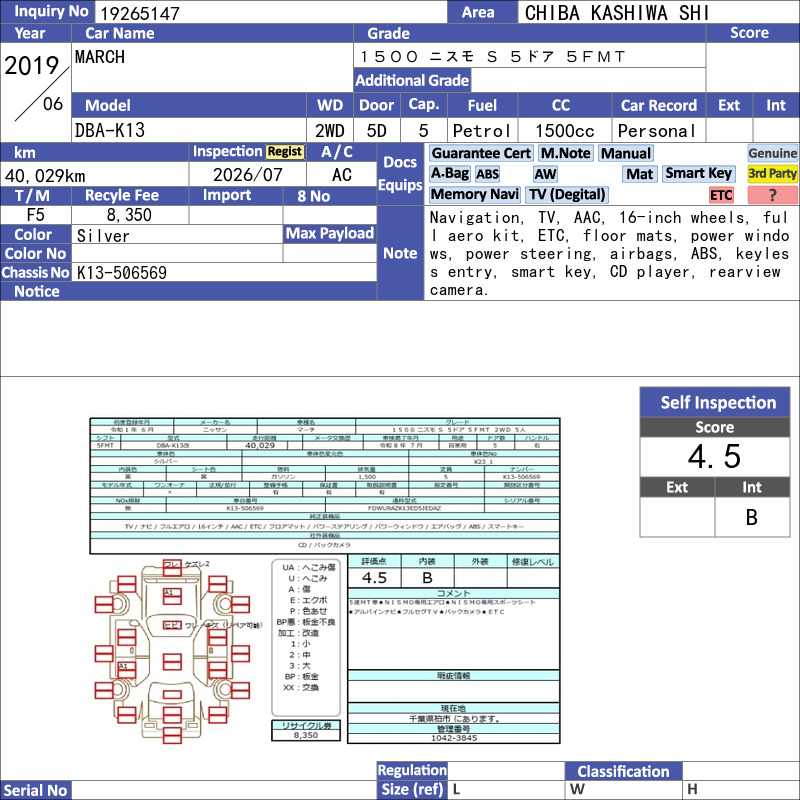Viewport: 800px width, 800px height.
Task: Click the inspection date 2026/07
Action: click(247, 175)
